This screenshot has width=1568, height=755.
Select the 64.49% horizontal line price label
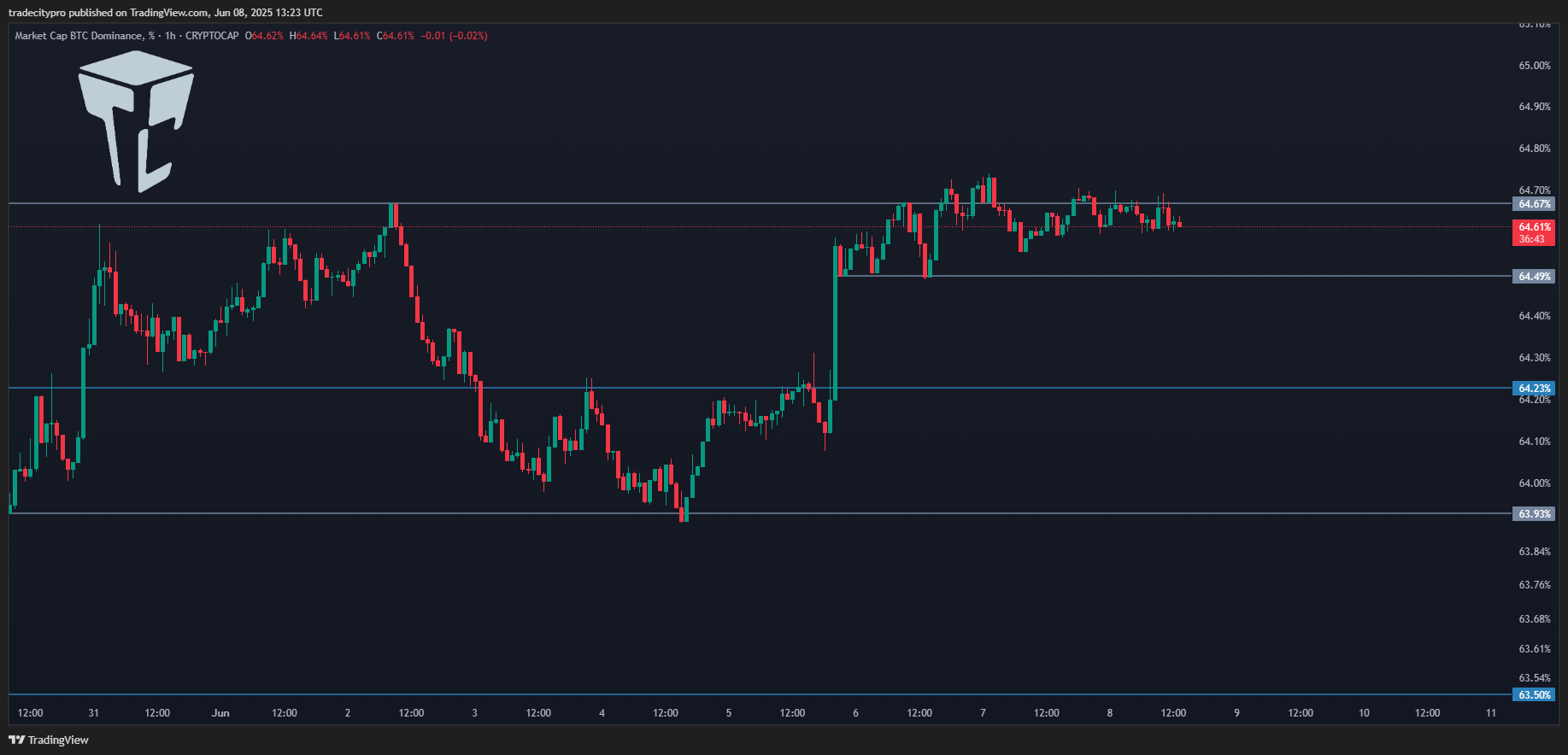click(1534, 277)
